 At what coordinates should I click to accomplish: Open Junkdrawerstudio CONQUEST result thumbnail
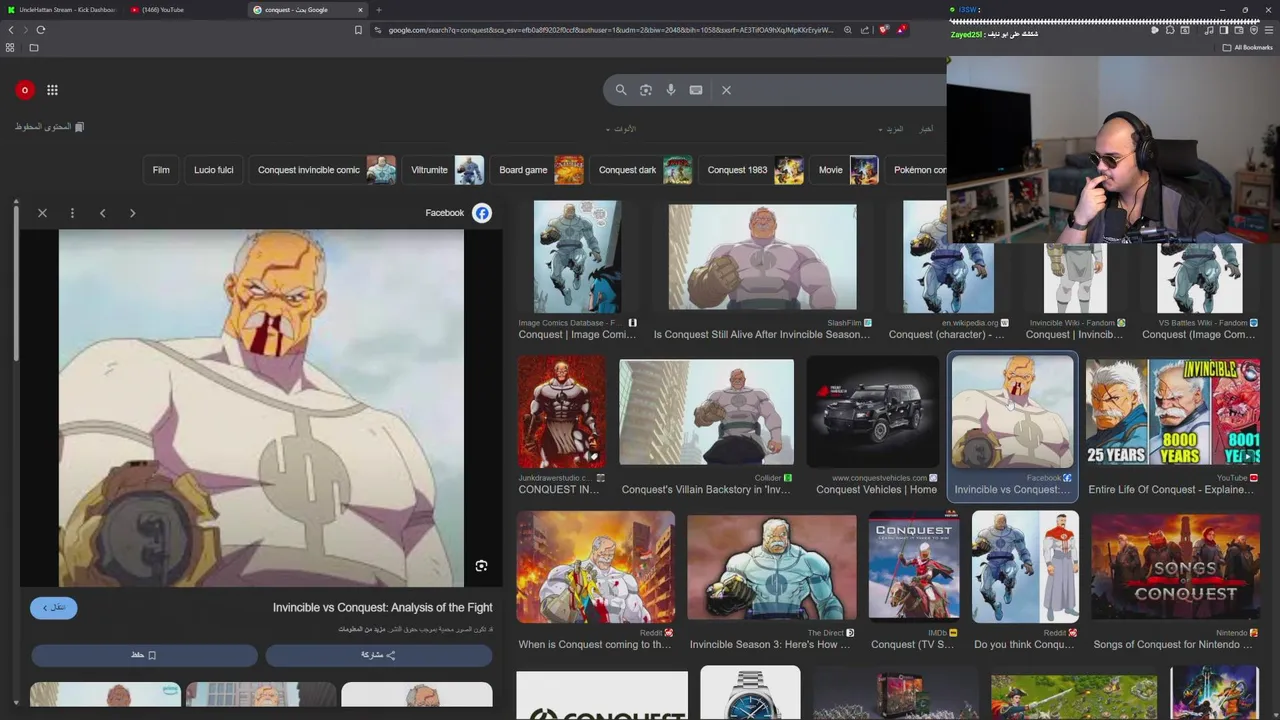coord(561,412)
